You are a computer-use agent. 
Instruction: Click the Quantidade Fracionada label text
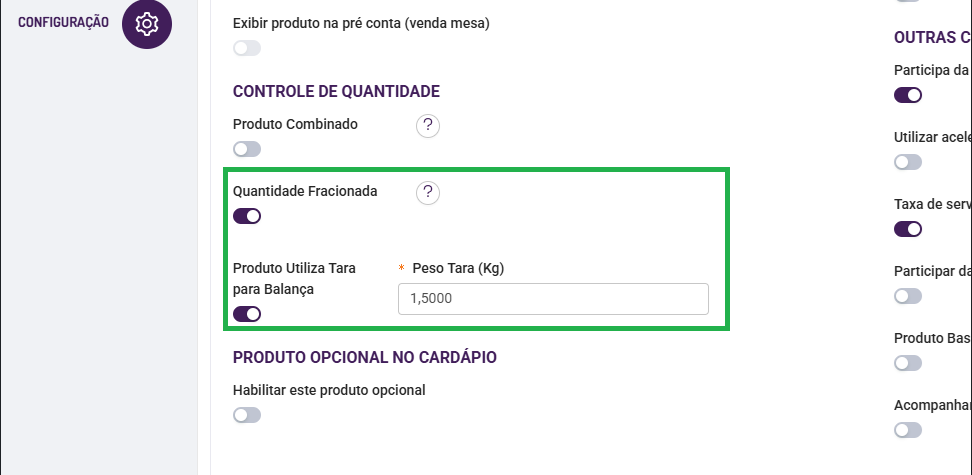pos(305,191)
